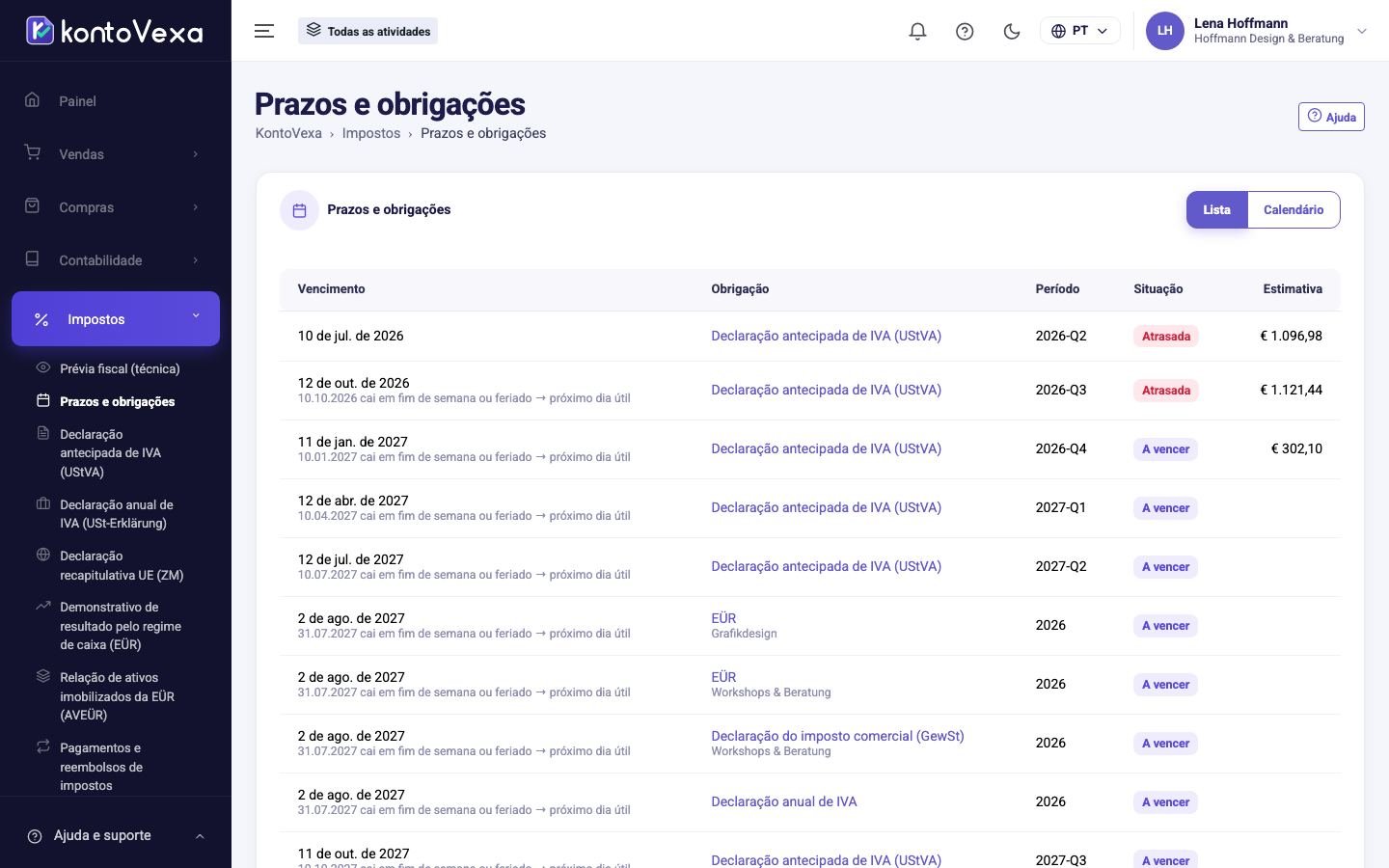Open Painel in the sidebar
The width and height of the screenshot is (1389, 868).
(x=116, y=100)
